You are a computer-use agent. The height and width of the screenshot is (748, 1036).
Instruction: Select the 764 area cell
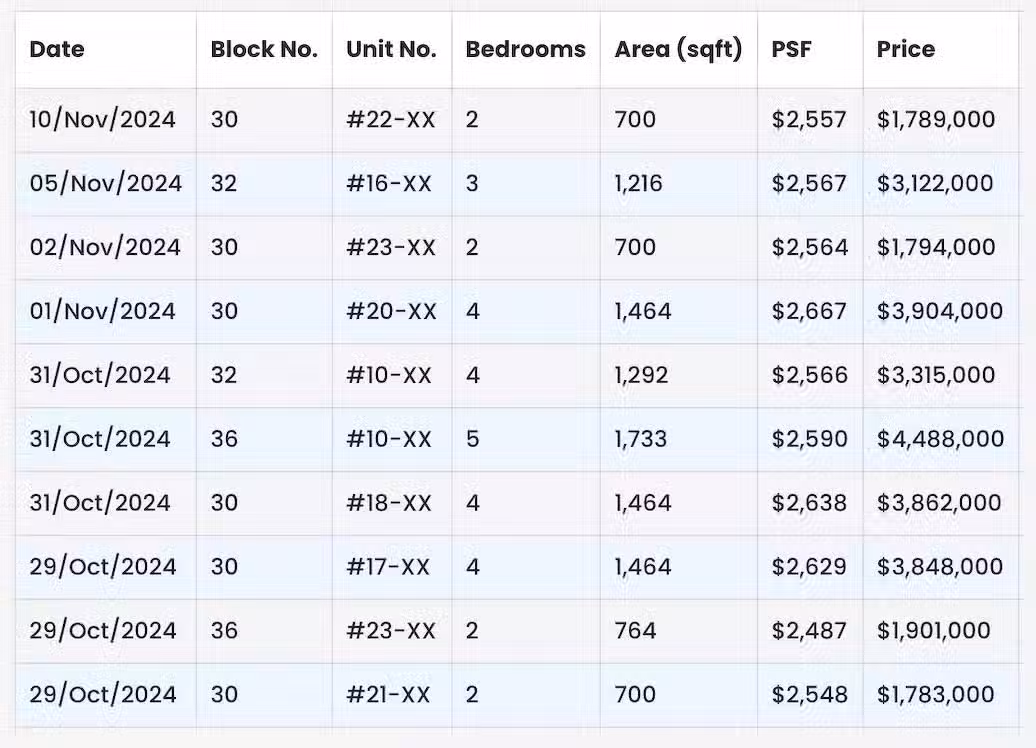(635, 630)
